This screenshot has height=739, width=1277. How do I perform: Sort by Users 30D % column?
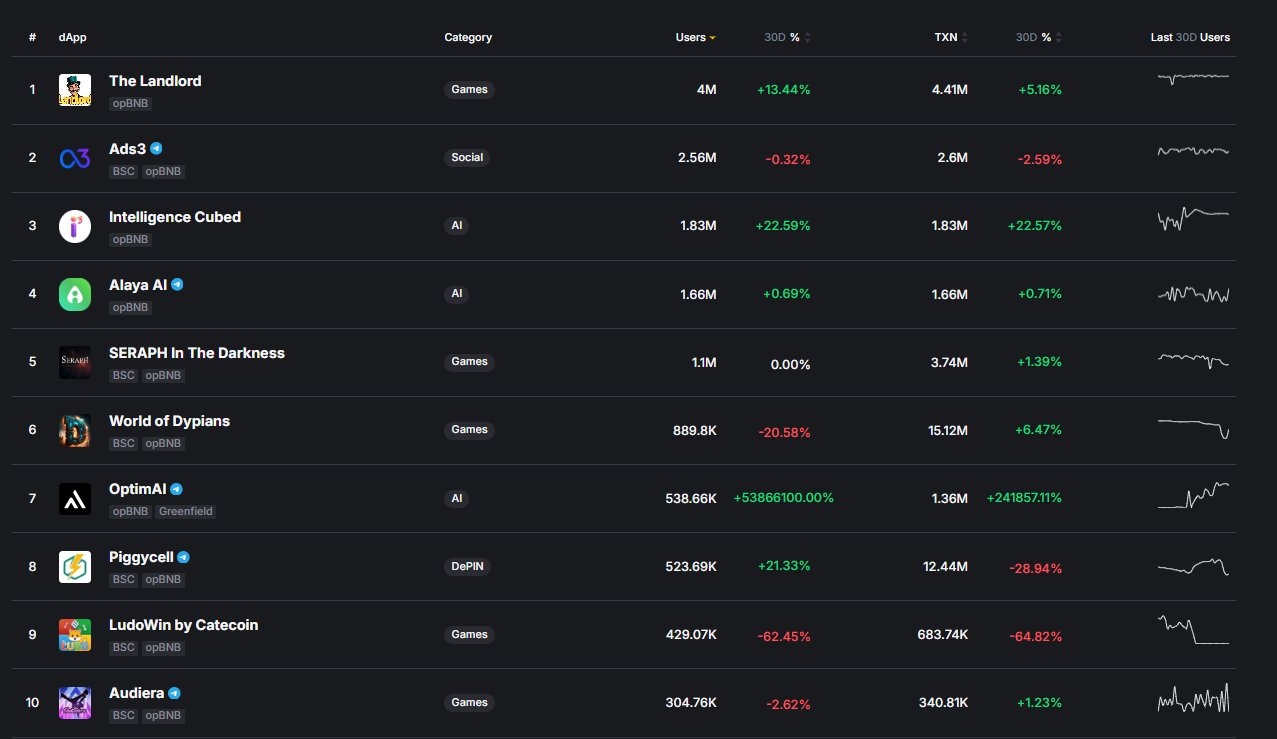click(787, 37)
